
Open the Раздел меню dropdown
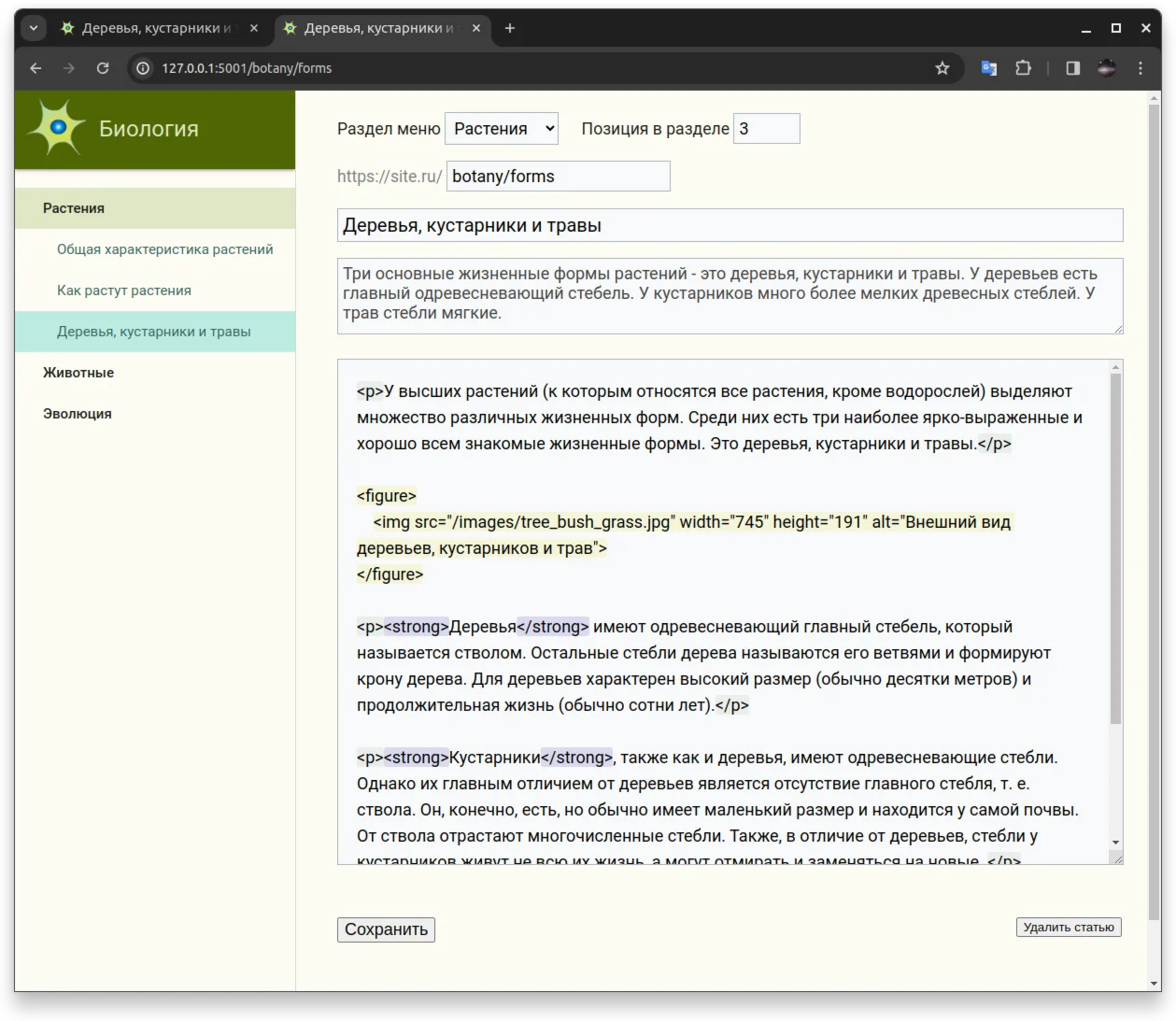click(502, 129)
